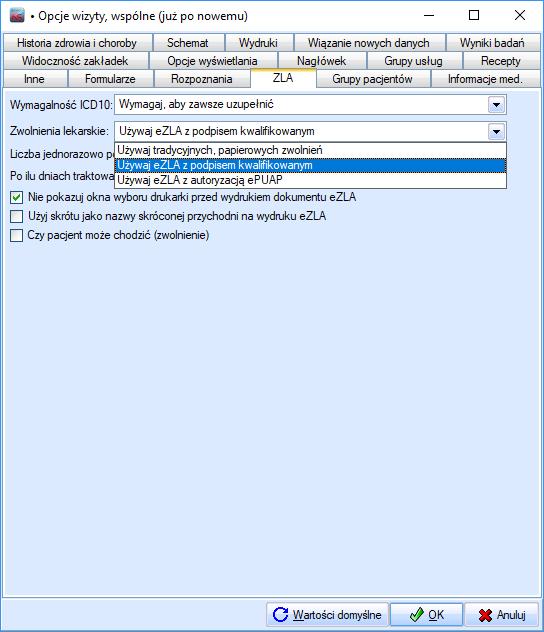Select the Rozpoznania tab

tap(202, 79)
